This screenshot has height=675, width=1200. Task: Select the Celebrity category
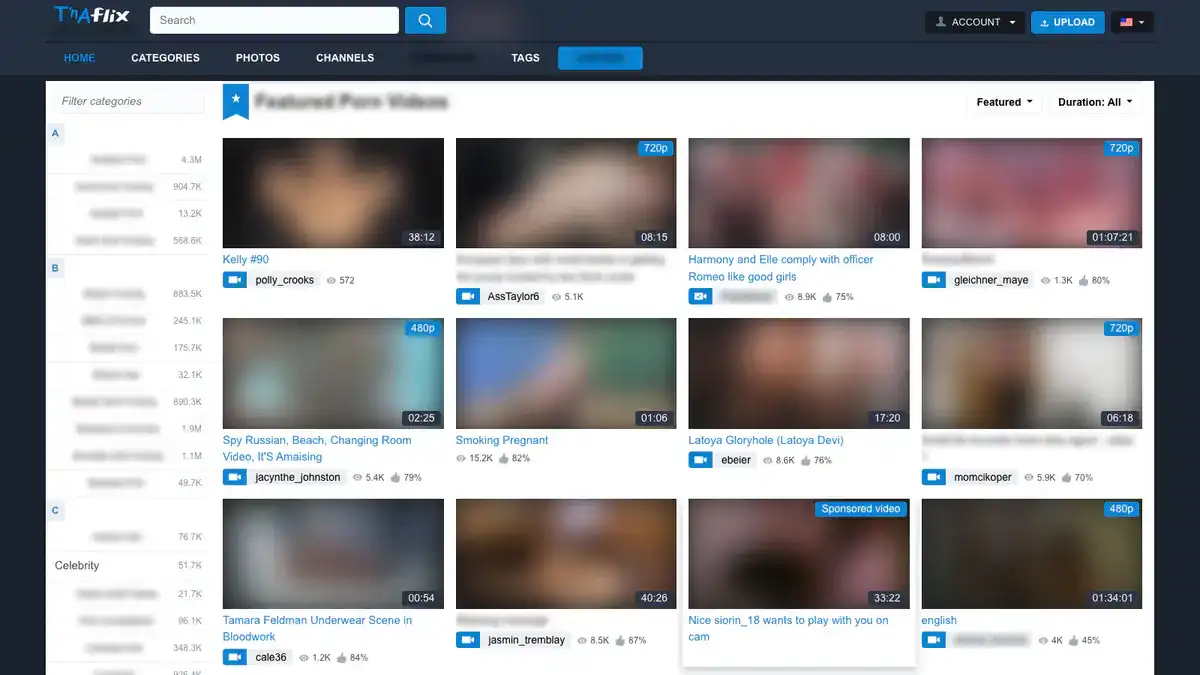(77, 565)
